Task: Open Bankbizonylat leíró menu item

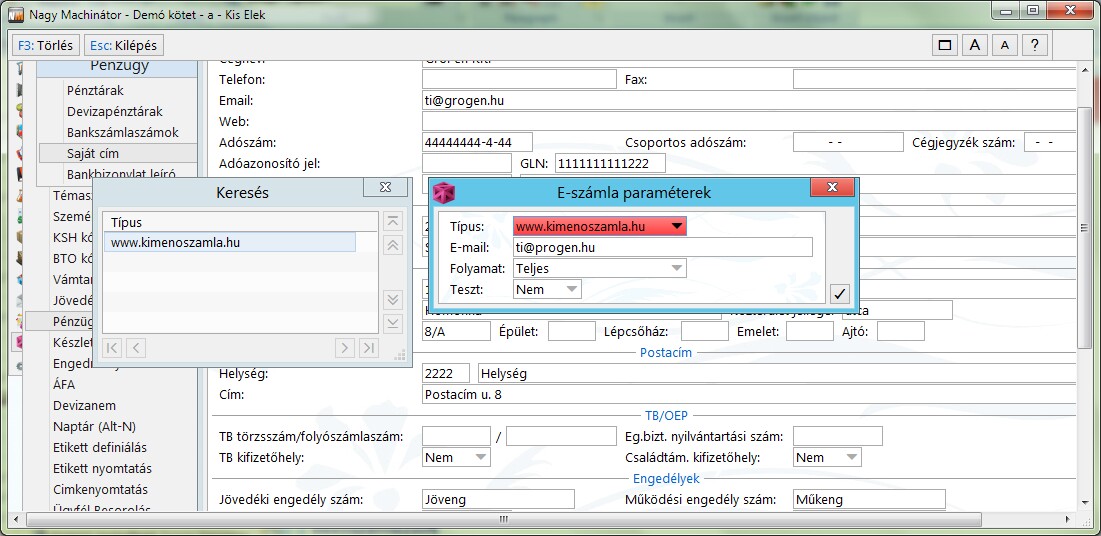Action: click(121, 174)
